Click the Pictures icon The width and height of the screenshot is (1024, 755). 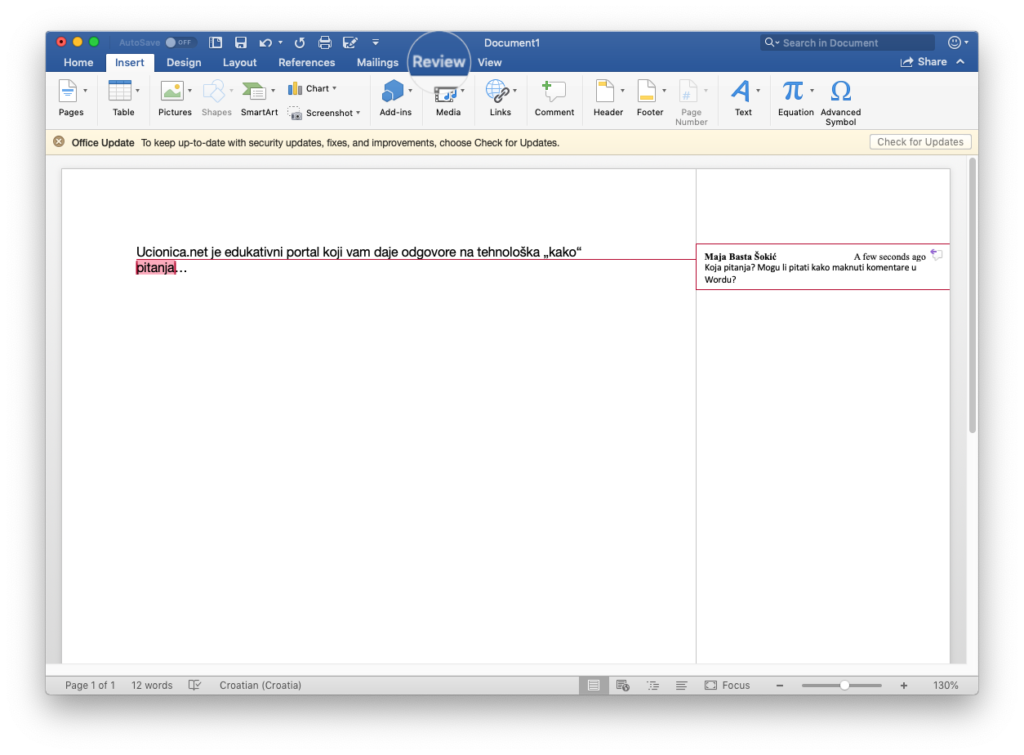click(x=174, y=93)
